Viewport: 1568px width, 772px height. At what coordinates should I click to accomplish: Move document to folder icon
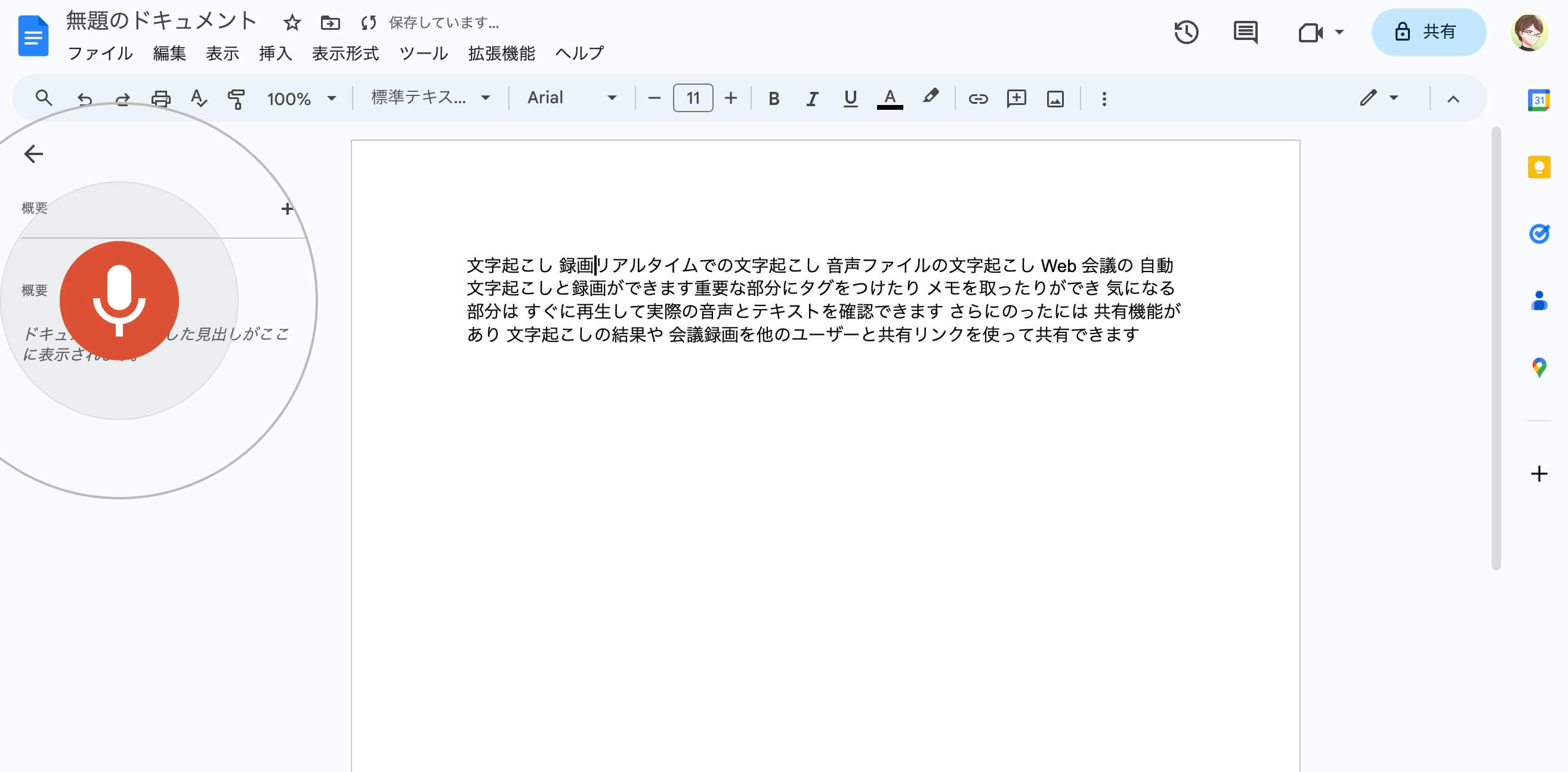pyautogui.click(x=330, y=23)
